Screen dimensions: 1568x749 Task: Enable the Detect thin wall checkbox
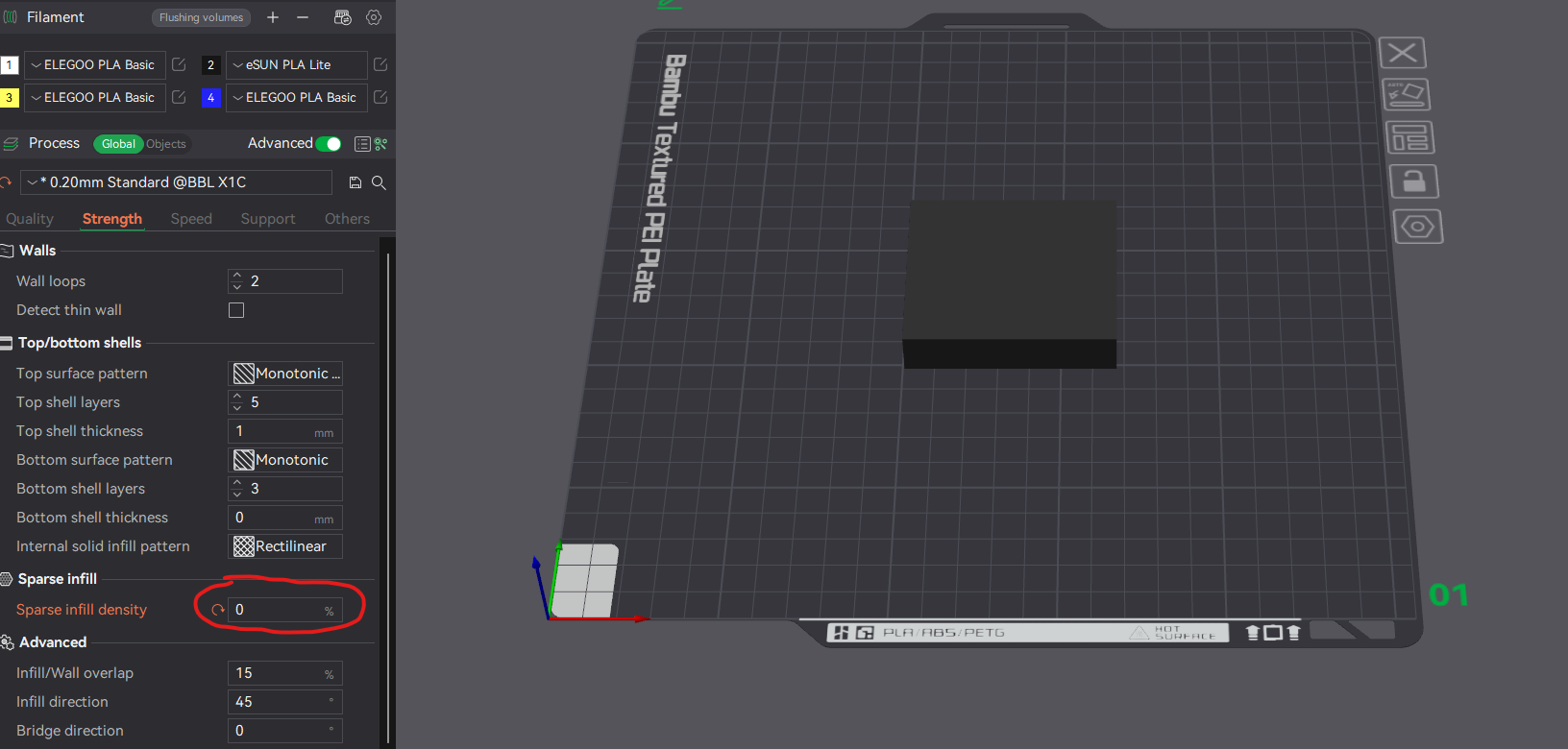pyautogui.click(x=236, y=310)
